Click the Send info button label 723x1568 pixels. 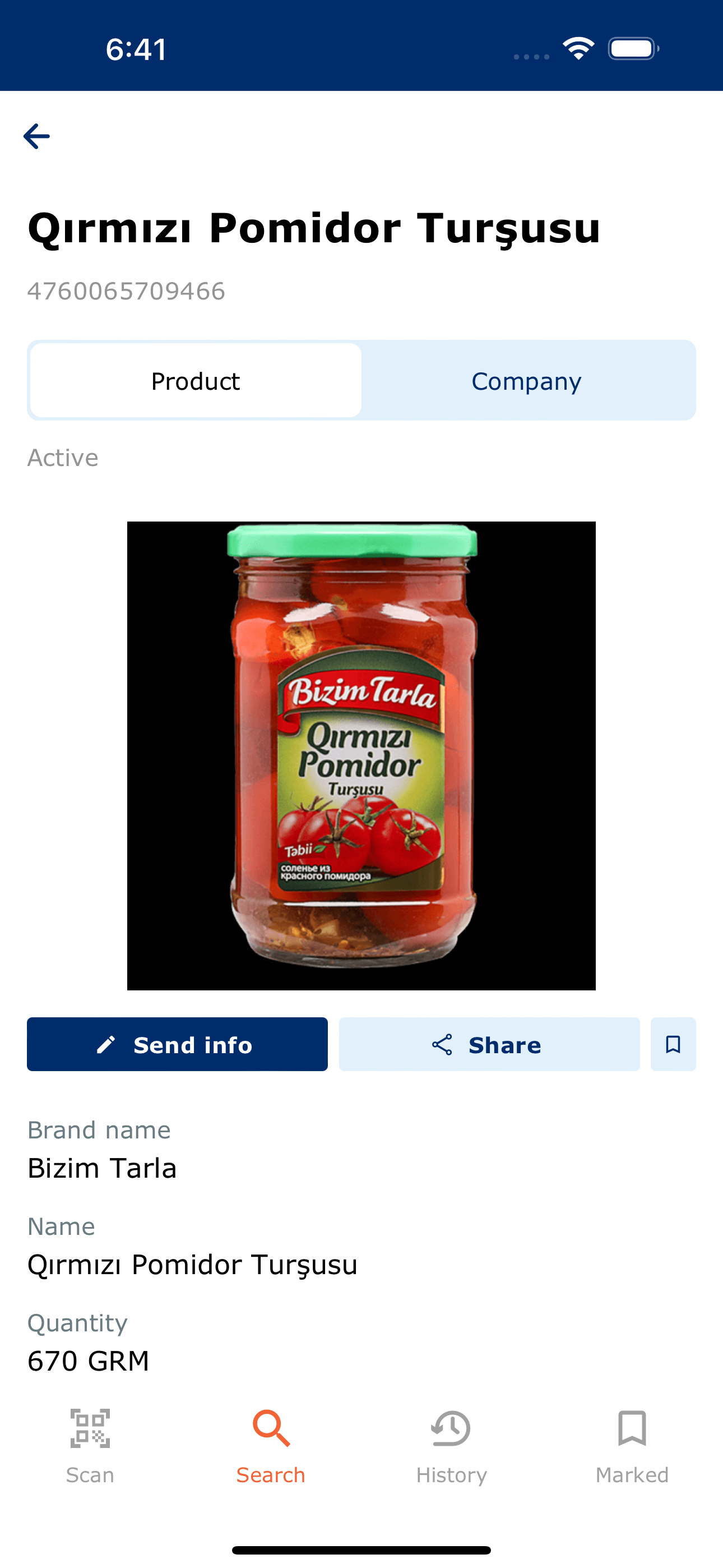coord(193,1045)
